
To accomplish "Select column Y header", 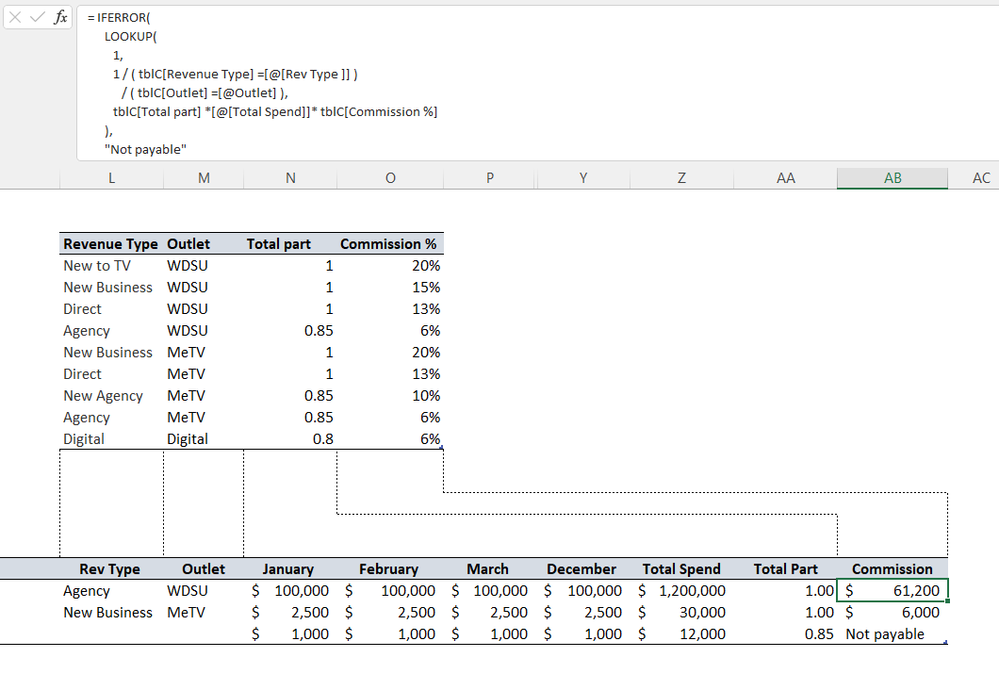I will tap(583, 178).
